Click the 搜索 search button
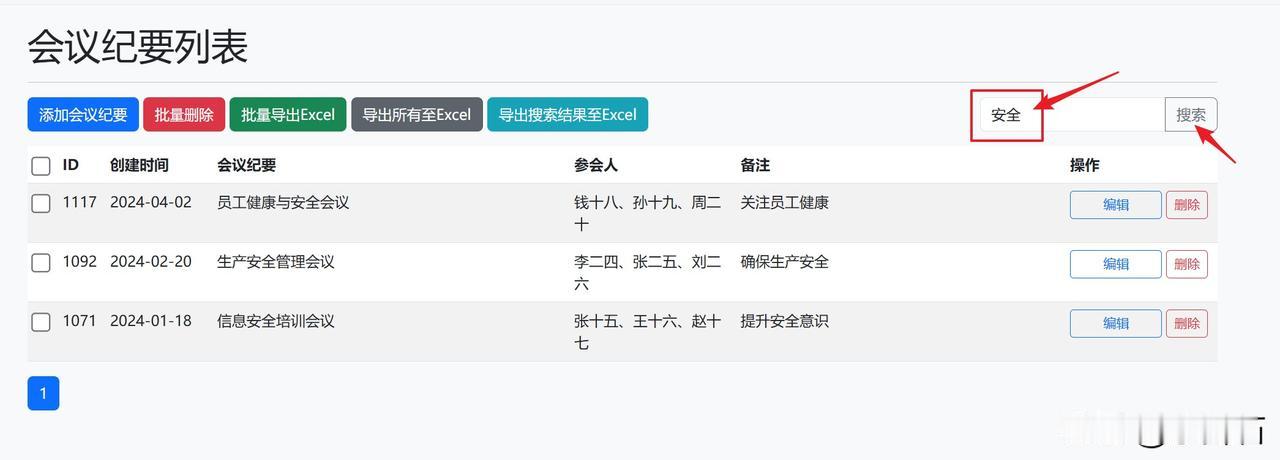Image resolution: width=1280 pixels, height=460 pixels. (x=1191, y=115)
